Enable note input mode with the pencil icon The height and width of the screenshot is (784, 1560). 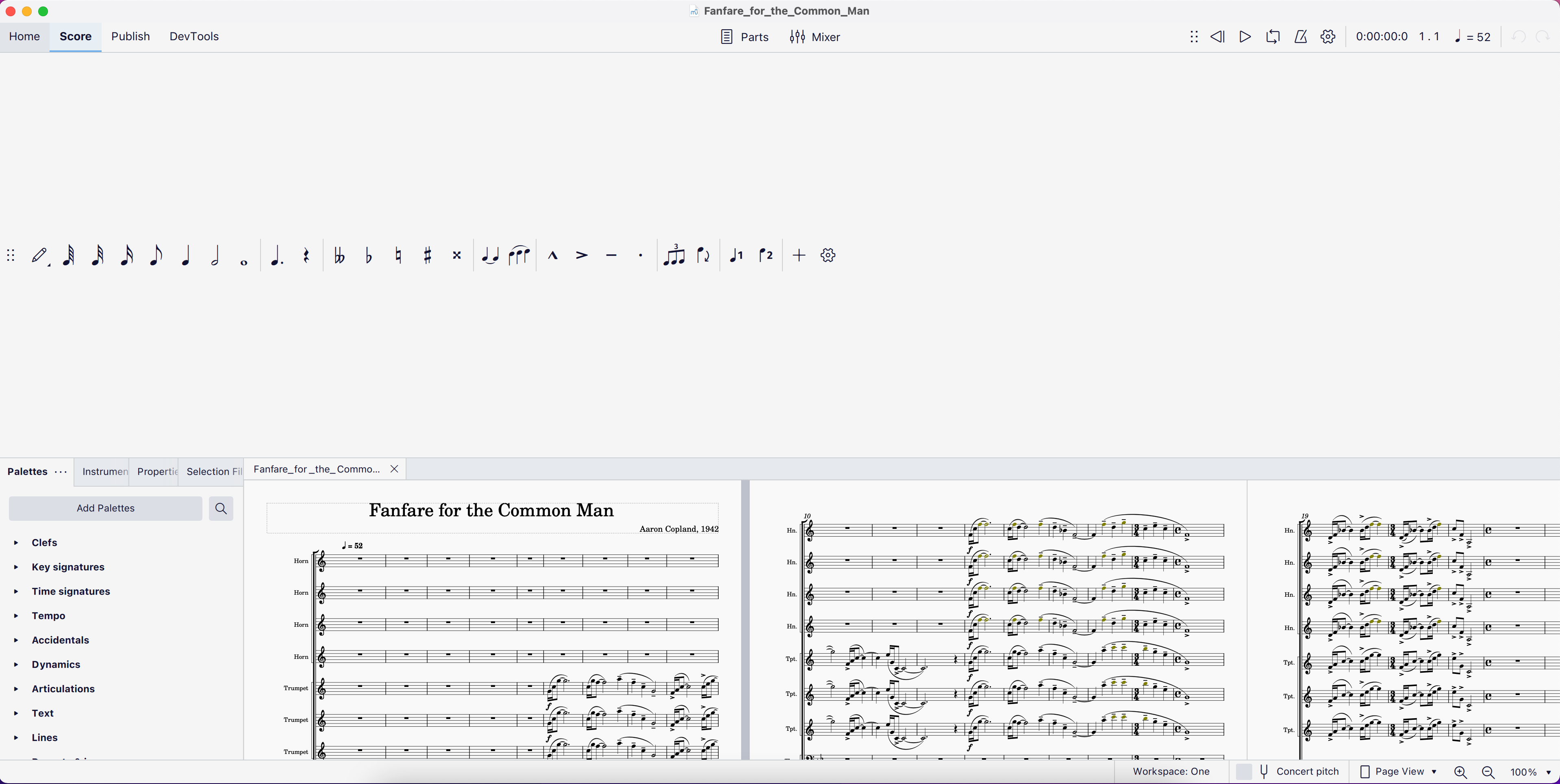(x=39, y=255)
